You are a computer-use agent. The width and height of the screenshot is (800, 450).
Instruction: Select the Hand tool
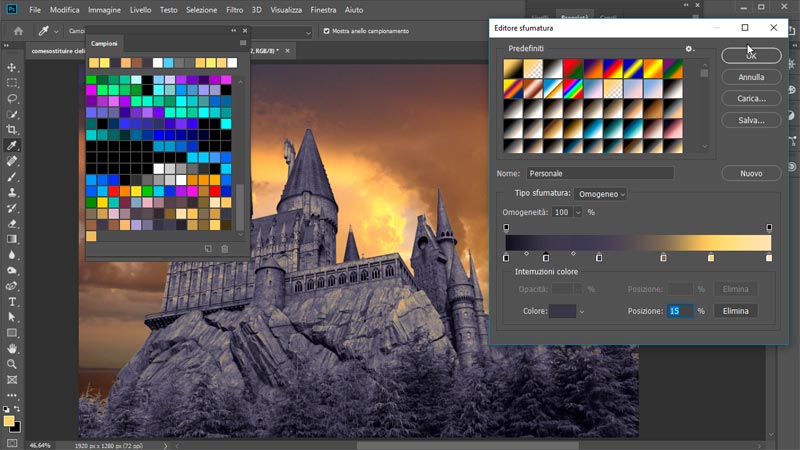click(12, 349)
